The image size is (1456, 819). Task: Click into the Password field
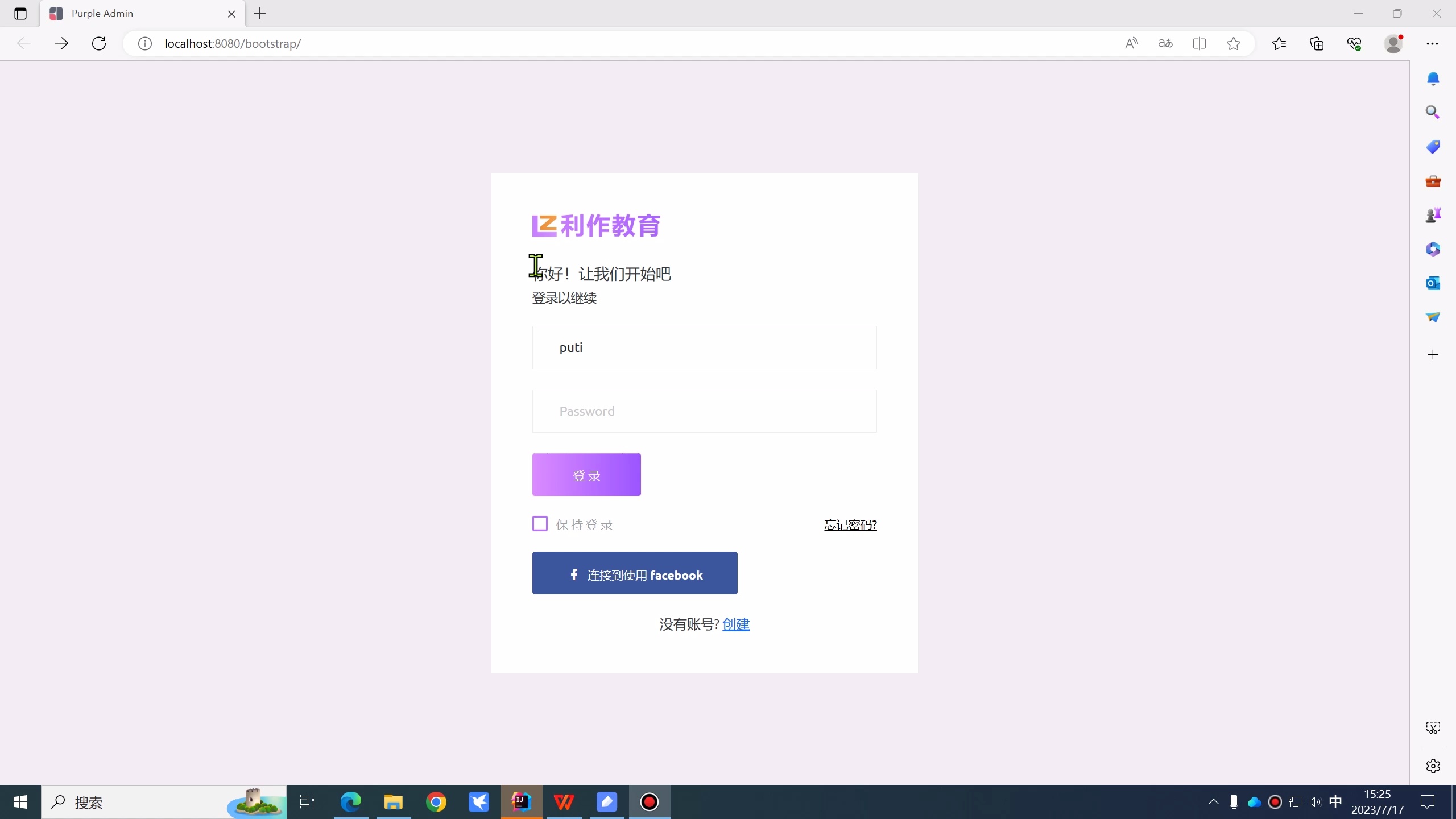(704, 411)
